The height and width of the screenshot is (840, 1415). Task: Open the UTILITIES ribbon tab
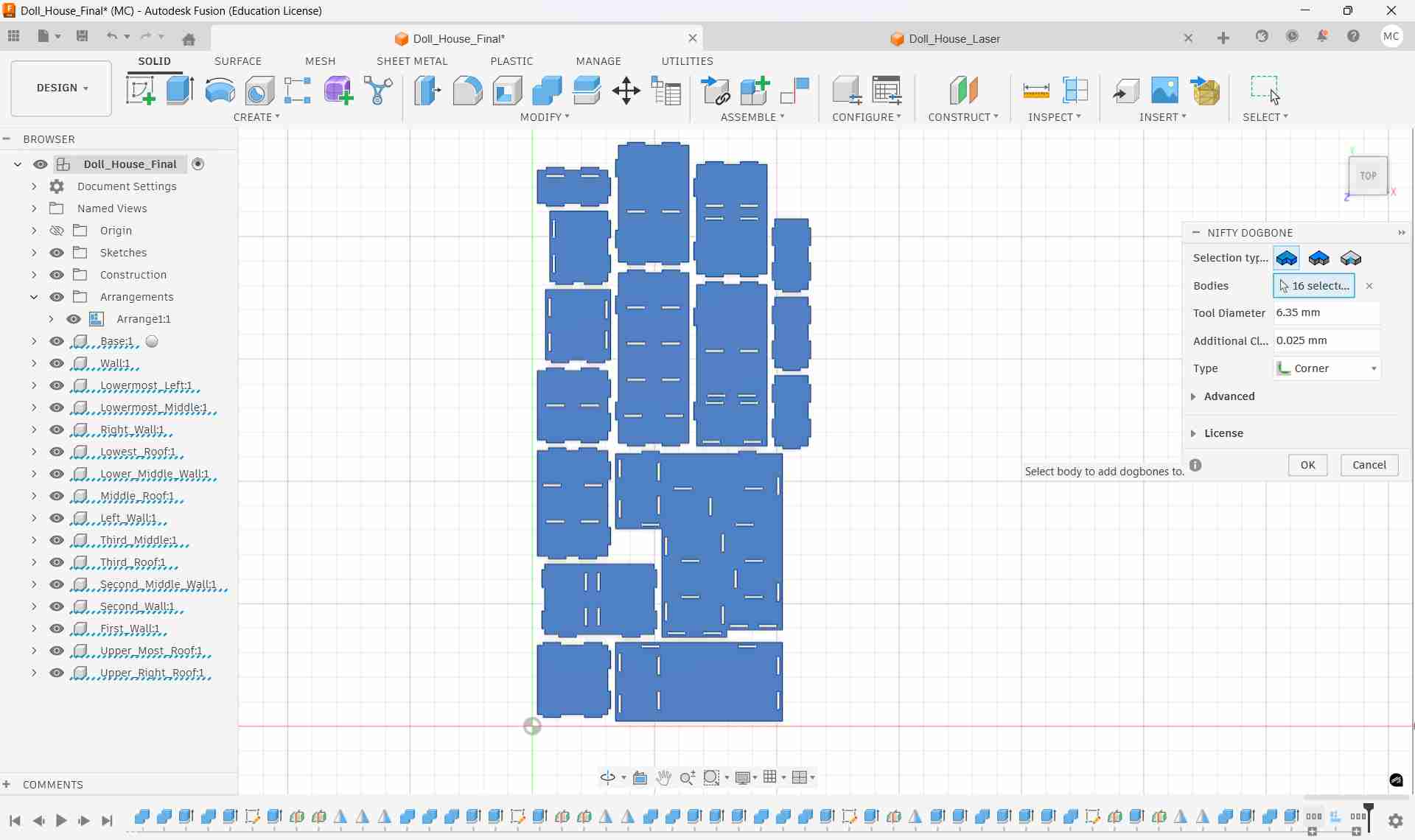(688, 61)
